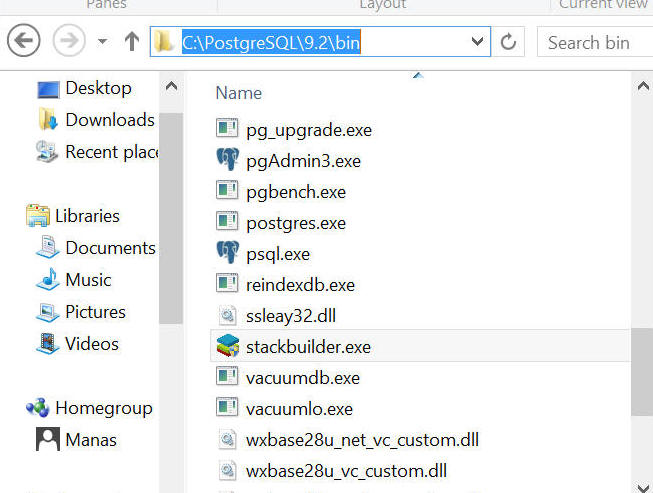Open Recent places in navigation pane
The height and width of the screenshot is (493, 653).
[x=112, y=152]
